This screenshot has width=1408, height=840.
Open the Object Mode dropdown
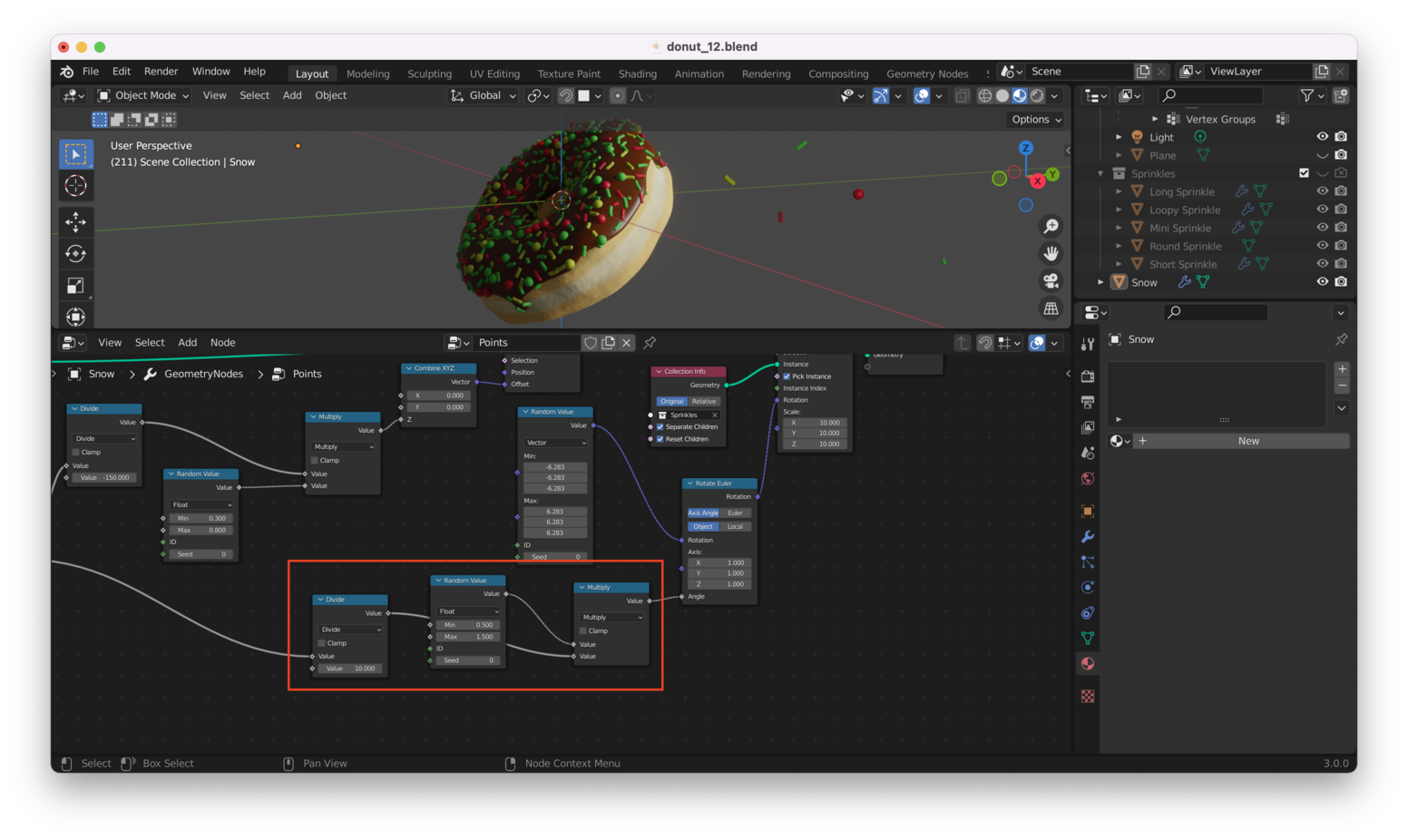tap(143, 95)
